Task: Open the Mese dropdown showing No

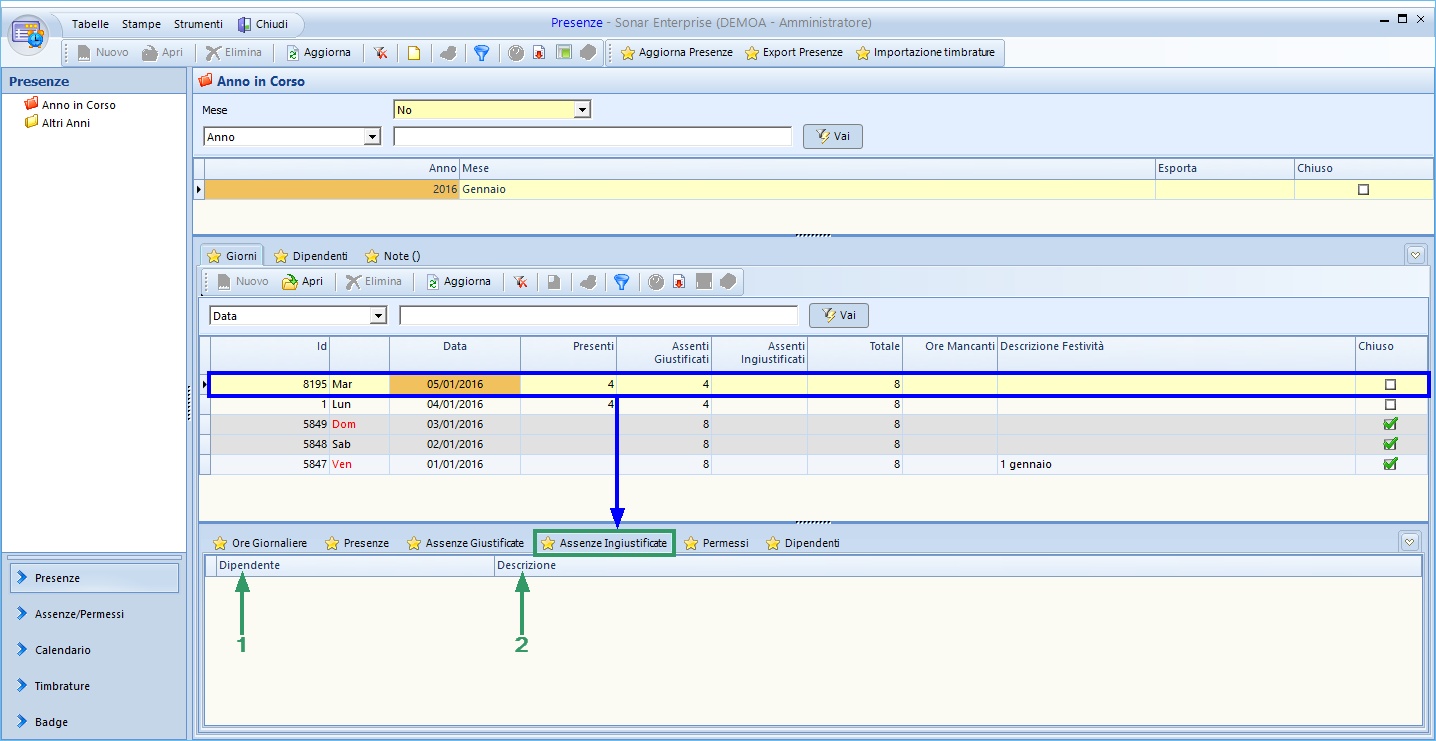Action: [x=582, y=109]
